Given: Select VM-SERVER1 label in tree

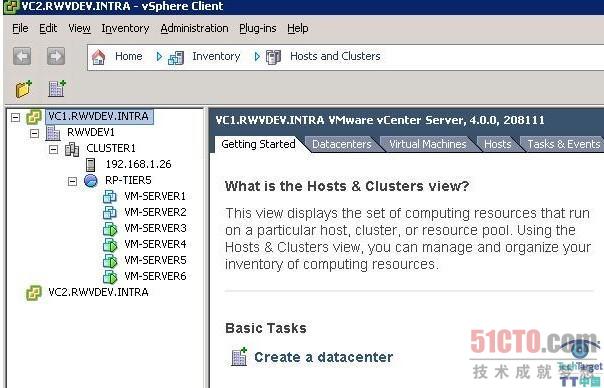Looking at the screenshot, I should (x=155, y=197).
